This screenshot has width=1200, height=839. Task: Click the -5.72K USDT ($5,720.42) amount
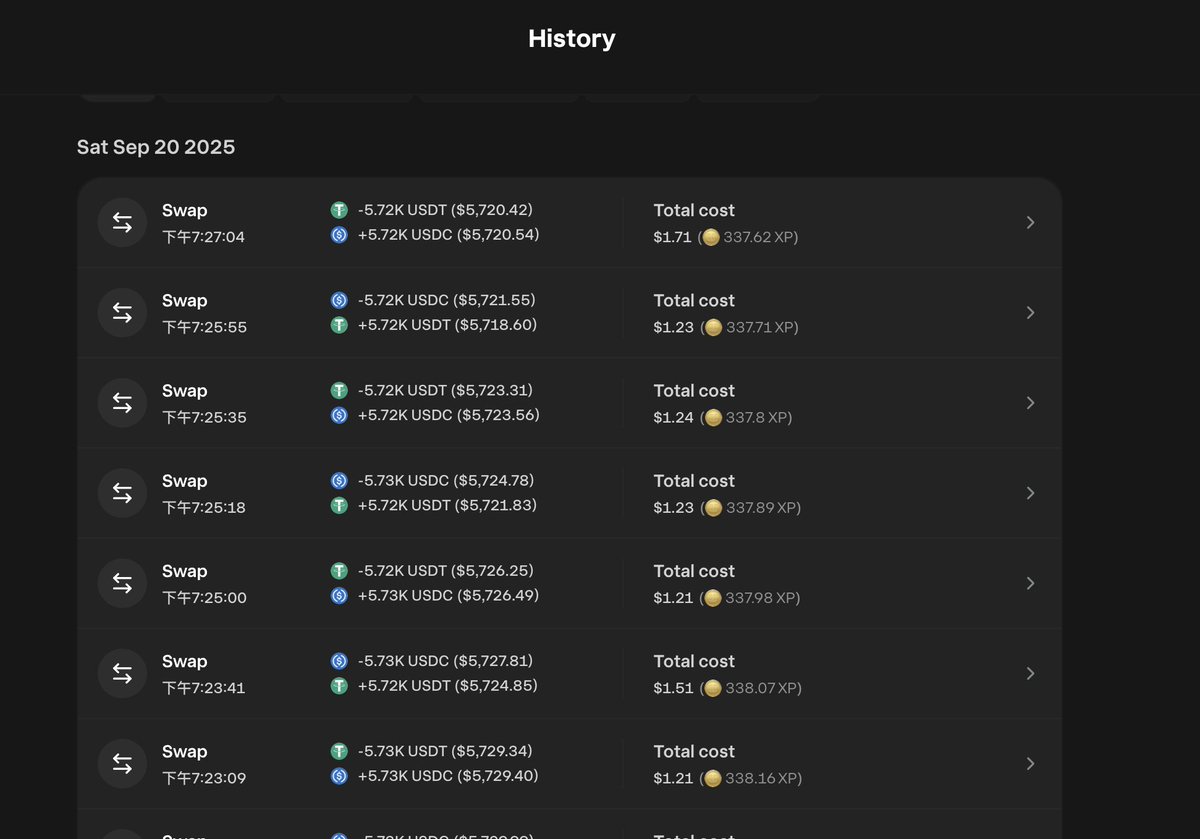coord(445,210)
